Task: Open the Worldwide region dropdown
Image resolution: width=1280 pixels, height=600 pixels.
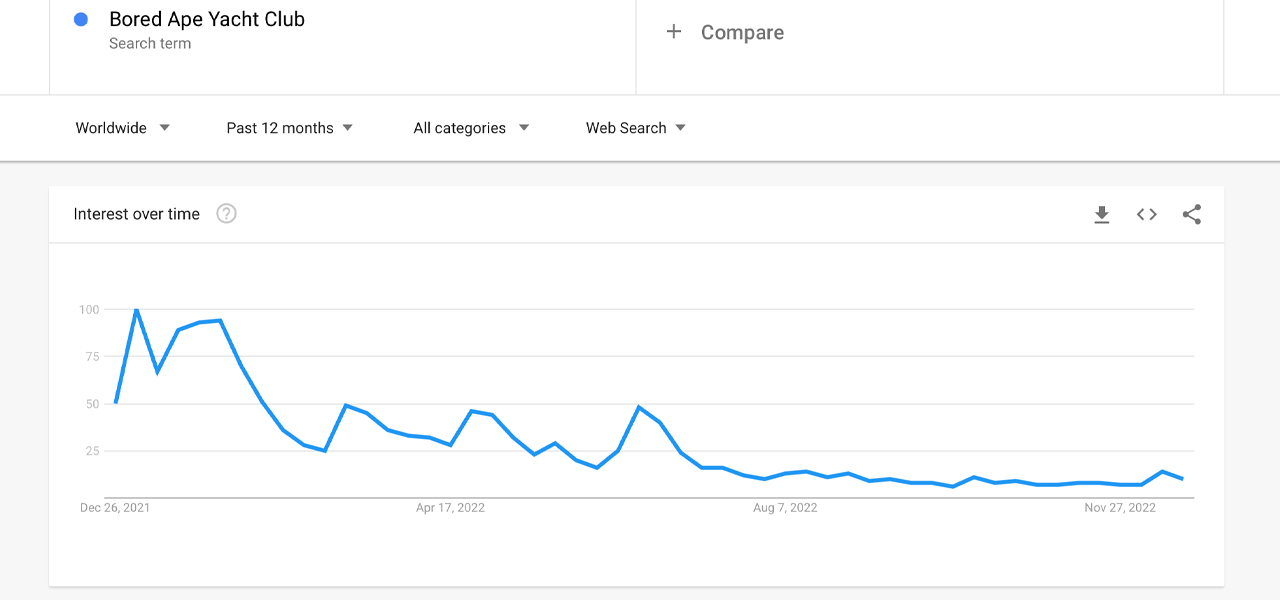Action: [x=123, y=128]
